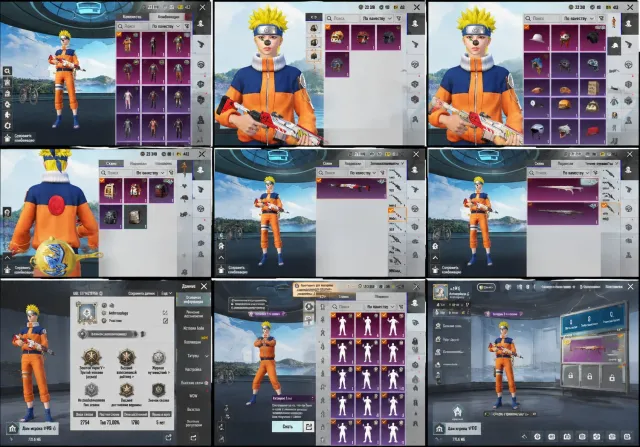Select gun category icon in outfits screen sidebar
The image size is (640, 447).
tap(202, 43)
